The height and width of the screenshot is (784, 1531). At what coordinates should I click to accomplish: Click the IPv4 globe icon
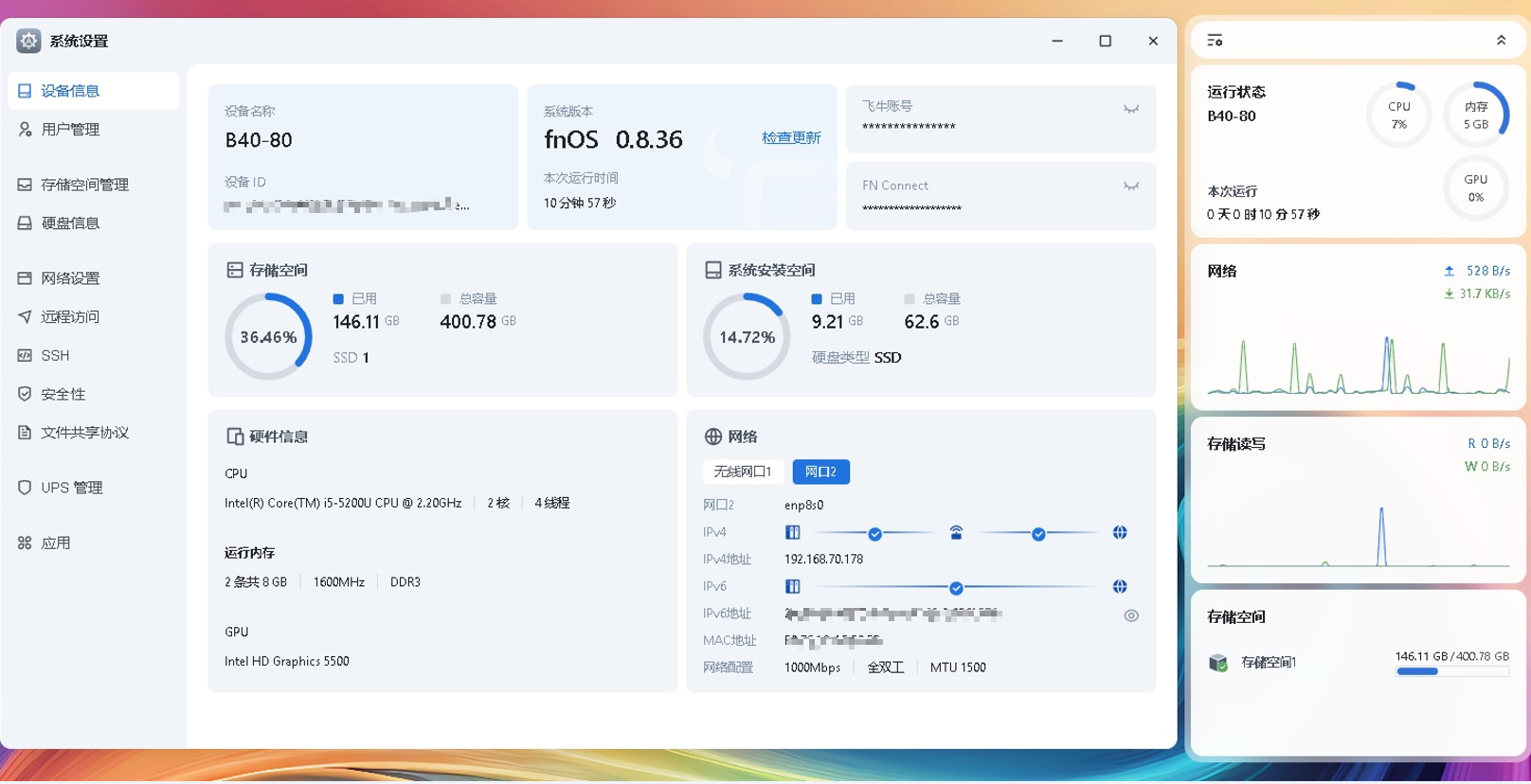click(1120, 533)
